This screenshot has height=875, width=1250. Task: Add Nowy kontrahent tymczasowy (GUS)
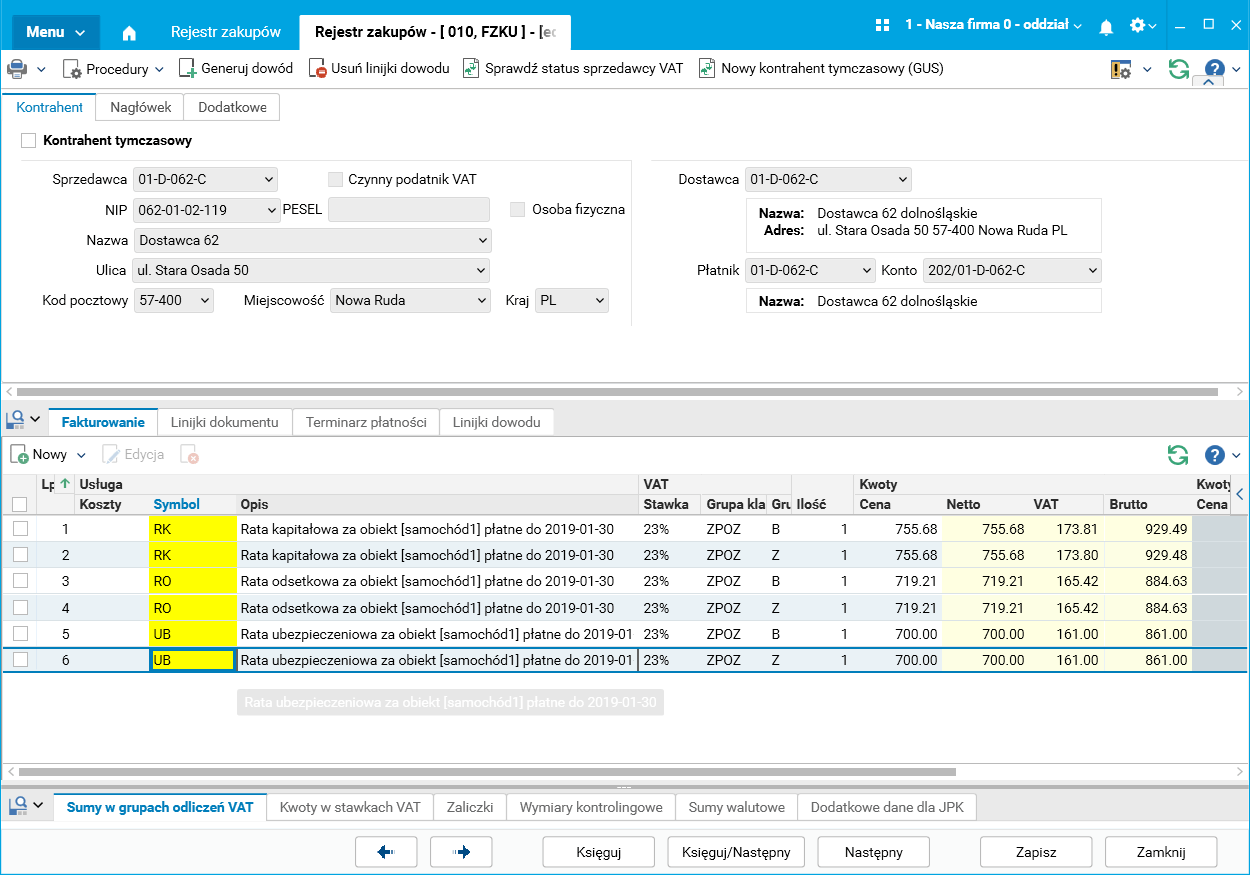[821, 69]
